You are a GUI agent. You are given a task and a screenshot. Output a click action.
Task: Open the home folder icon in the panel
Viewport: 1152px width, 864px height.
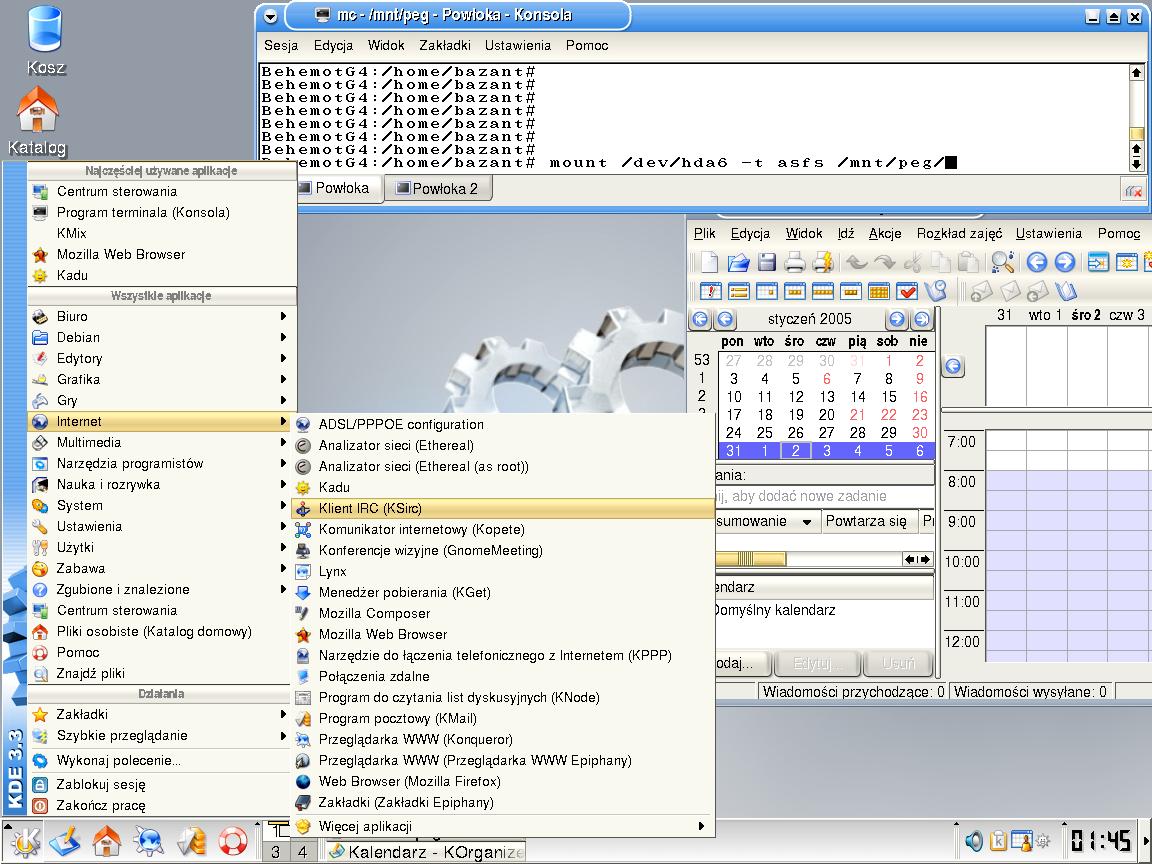[107, 840]
